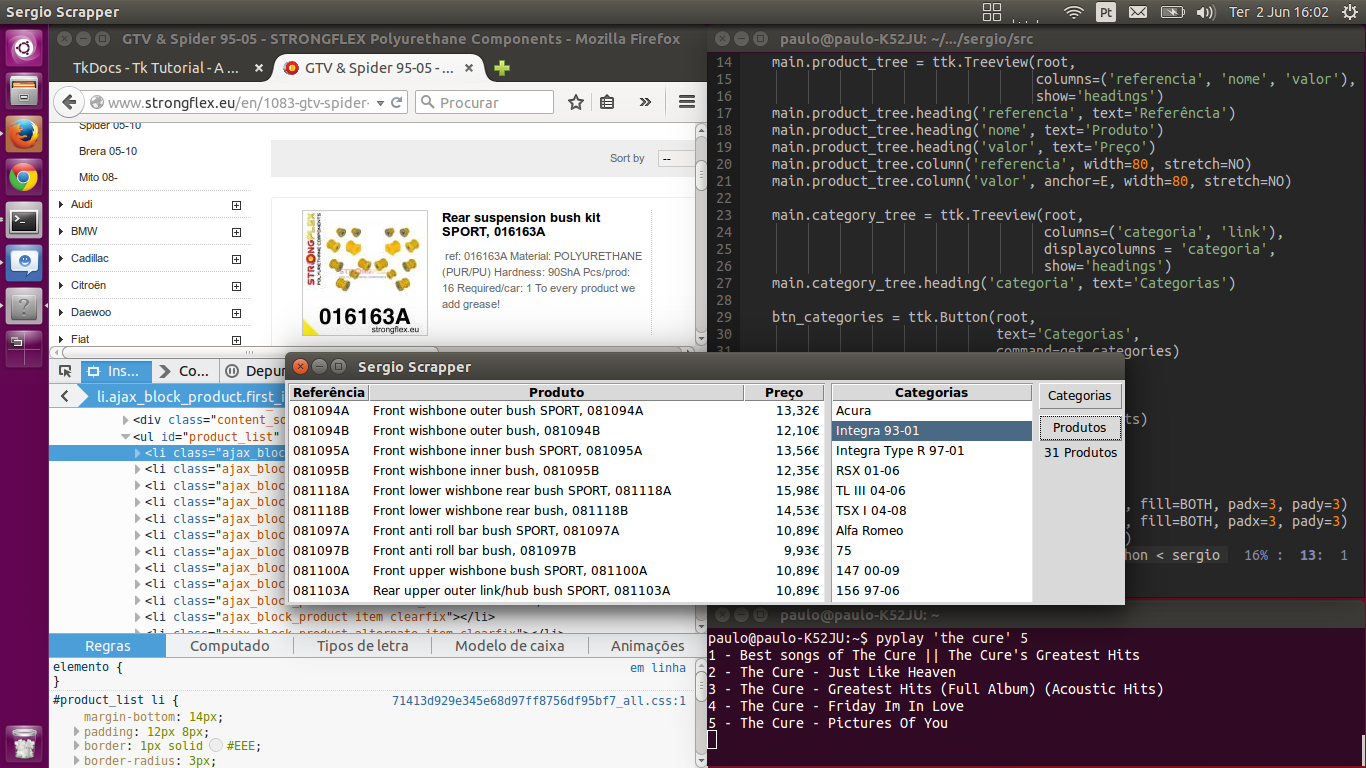The width and height of the screenshot is (1366, 768).
Task: Launch Google Chrome from the dock
Action: click(x=24, y=178)
